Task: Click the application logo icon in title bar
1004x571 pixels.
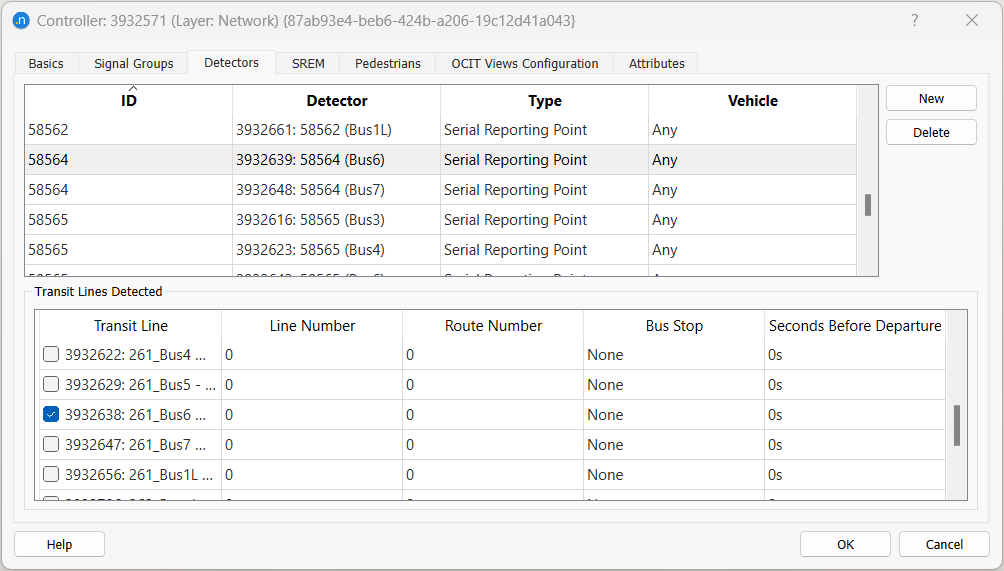Action: (21, 21)
